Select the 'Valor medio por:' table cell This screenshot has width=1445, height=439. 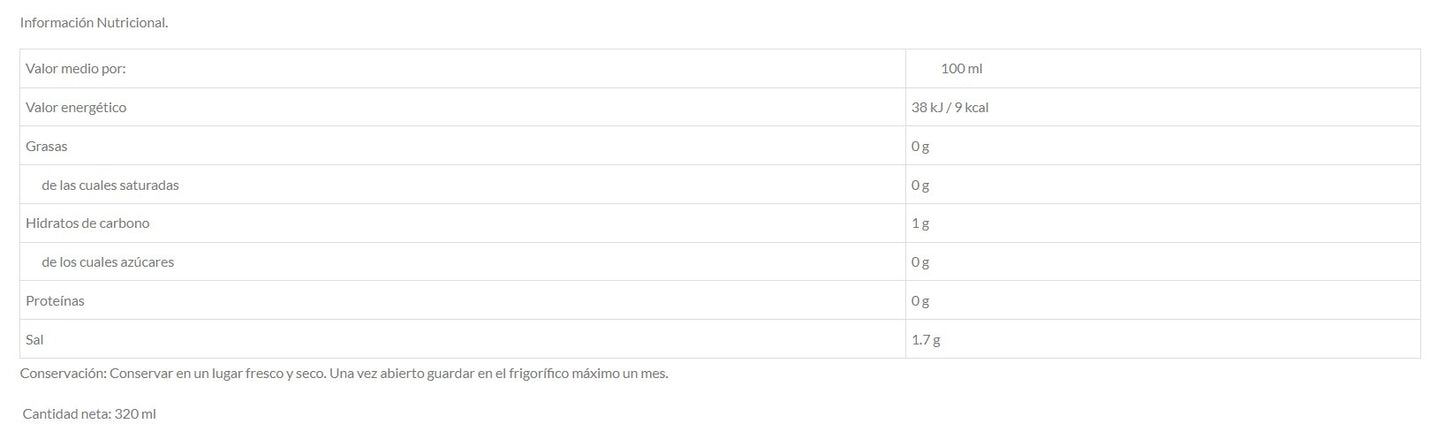click(x=76, y=68)
